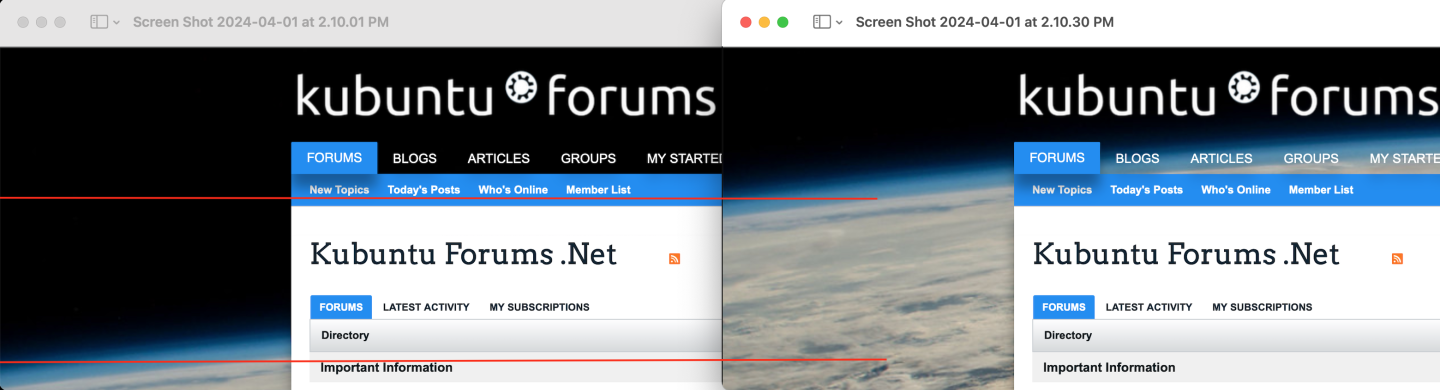Click Directory header in 2.10.01 PM window
1440x390 pixels.
coord(345,336)
